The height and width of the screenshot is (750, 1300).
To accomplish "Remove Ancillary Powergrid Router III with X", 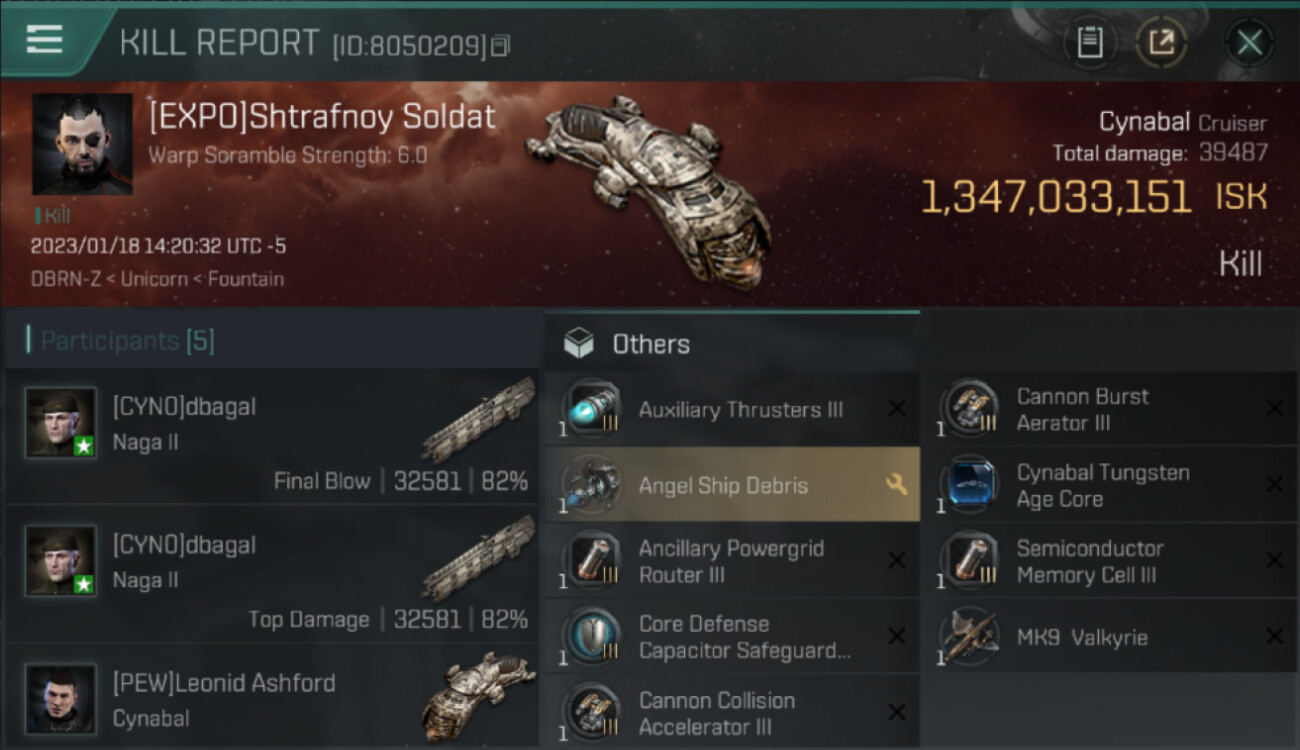I will point(896,561).
